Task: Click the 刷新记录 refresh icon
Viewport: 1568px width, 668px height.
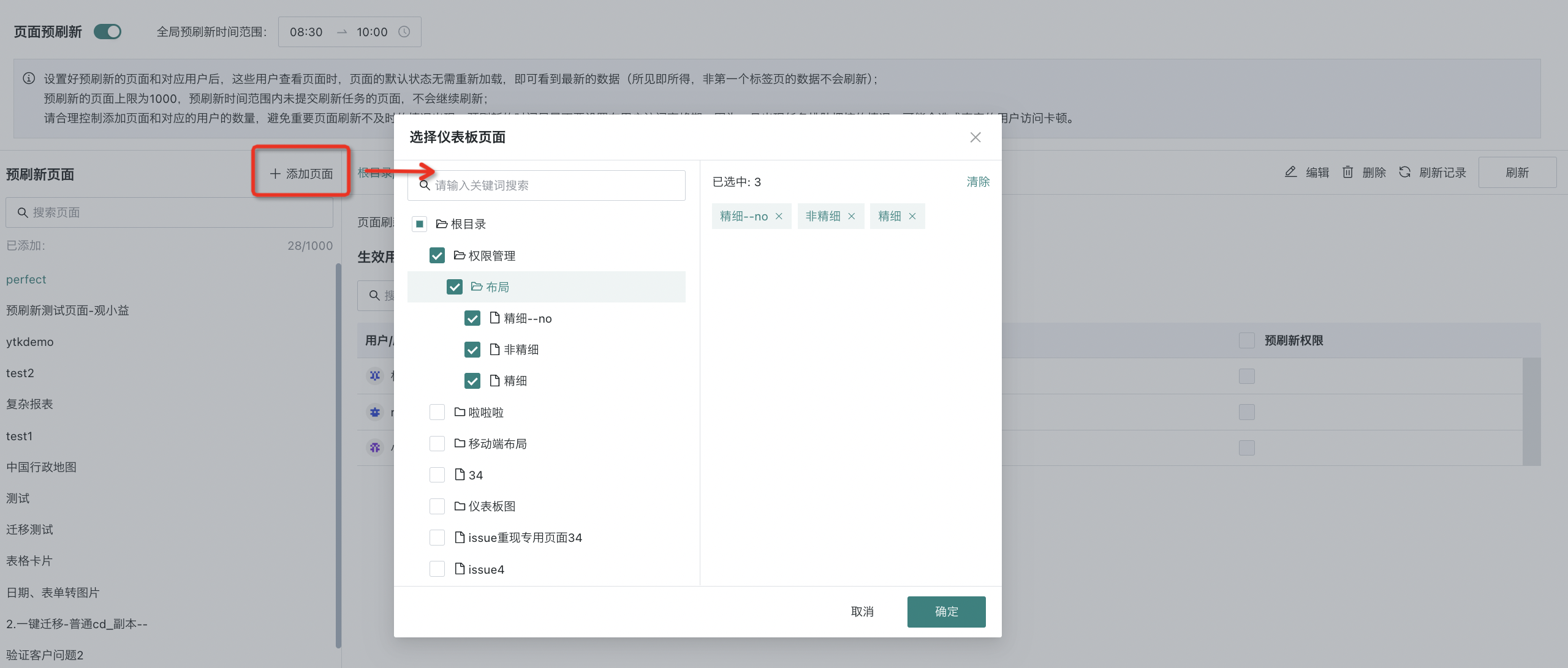Action: [1404, 172]
